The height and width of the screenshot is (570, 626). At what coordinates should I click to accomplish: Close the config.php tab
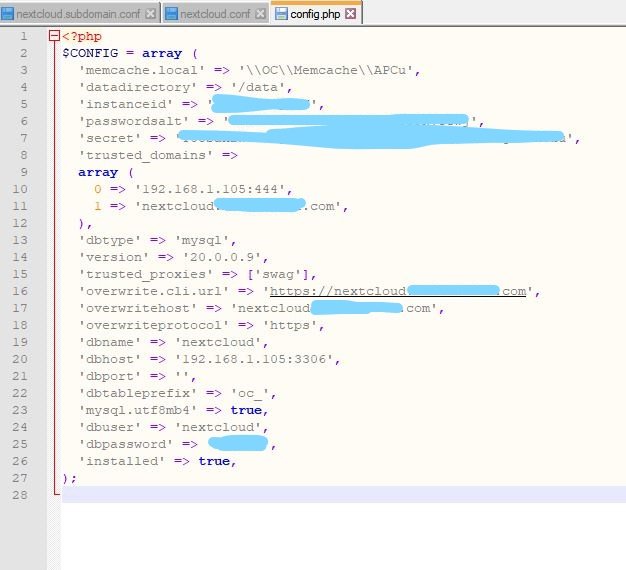point(351,14)
